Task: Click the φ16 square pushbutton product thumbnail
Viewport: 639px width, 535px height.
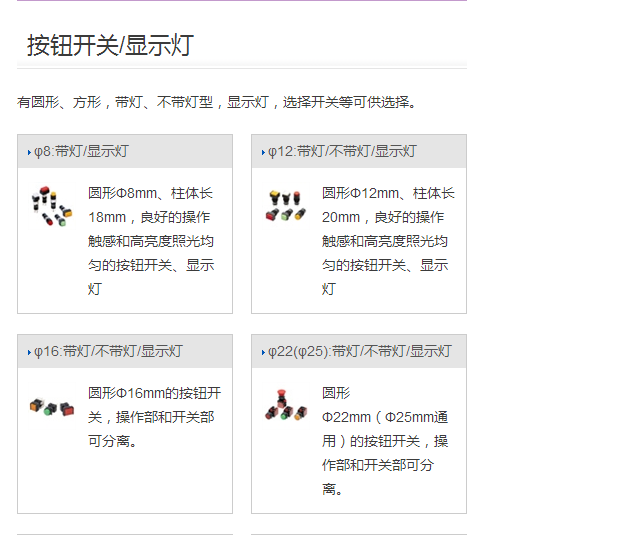Action: point(51,407)
